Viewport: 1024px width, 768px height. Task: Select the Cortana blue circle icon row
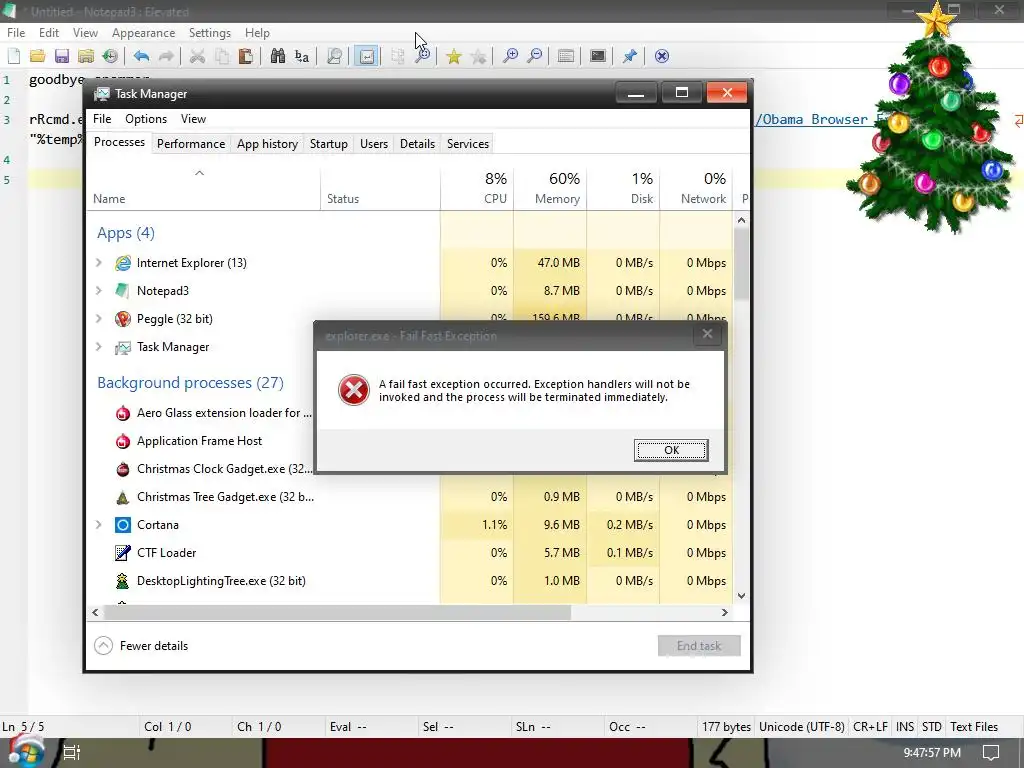[x=123, y=524]
